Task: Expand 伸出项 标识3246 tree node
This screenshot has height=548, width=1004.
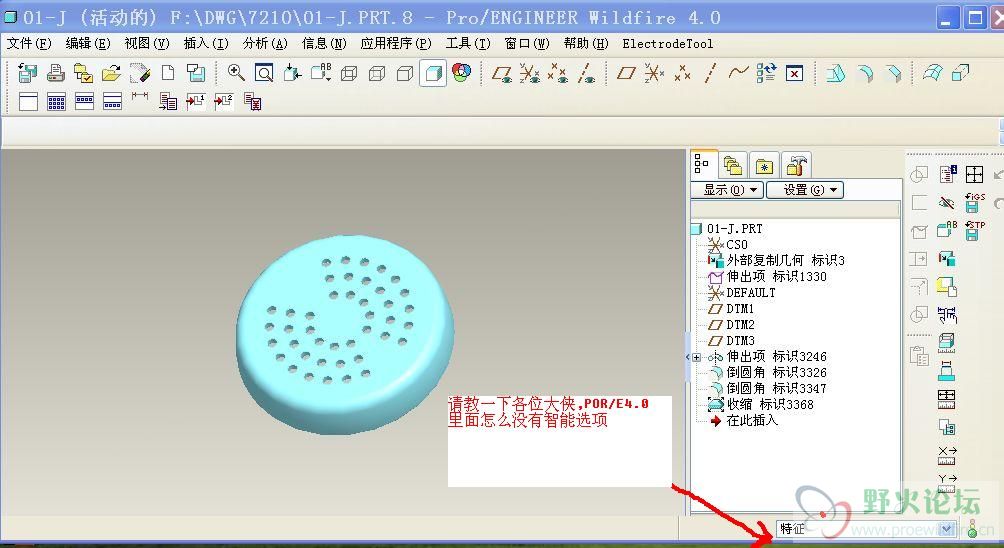Action: 697,357
